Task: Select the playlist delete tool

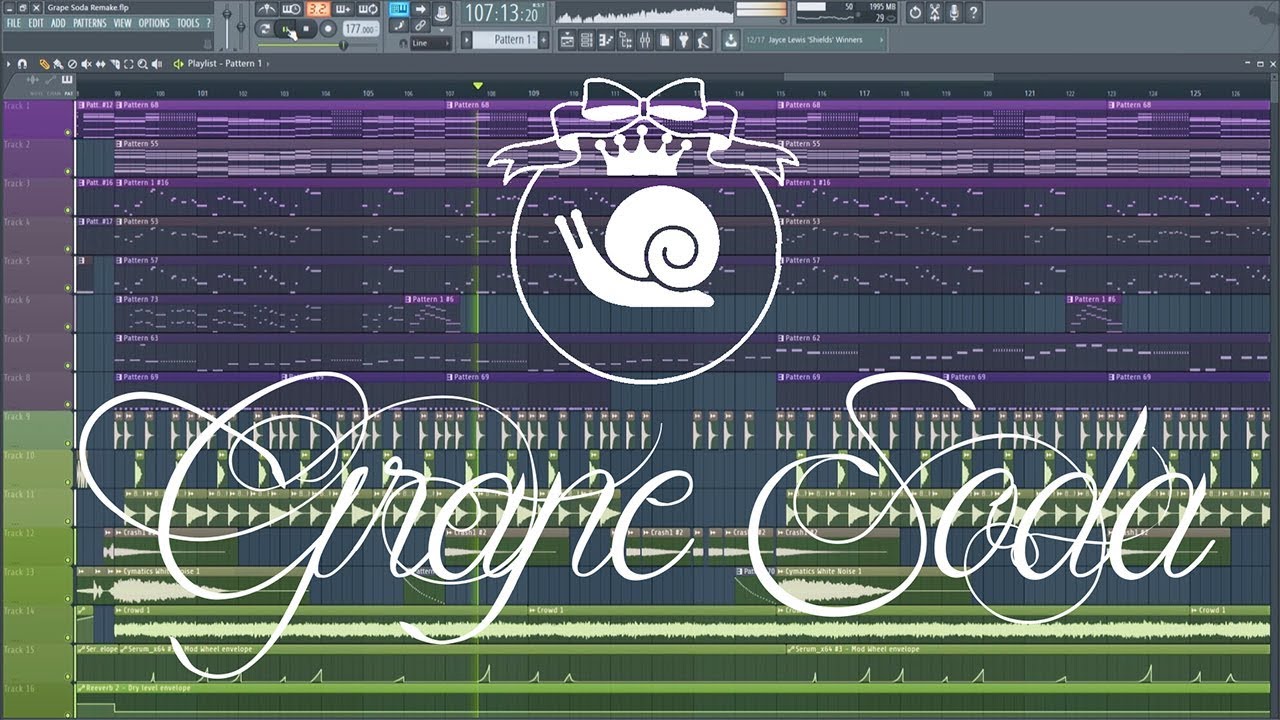Action: (72, 64)
